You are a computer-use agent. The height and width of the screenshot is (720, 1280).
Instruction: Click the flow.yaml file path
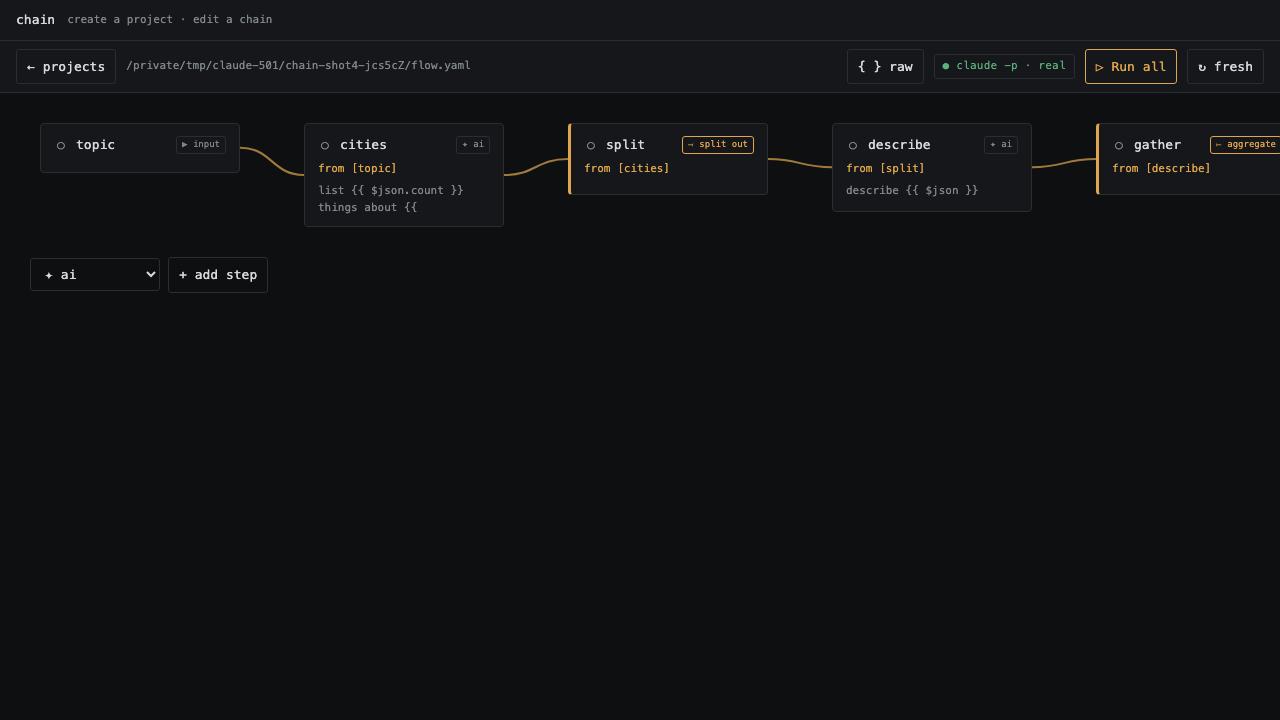pyautogui.click(x=298, y=66)
